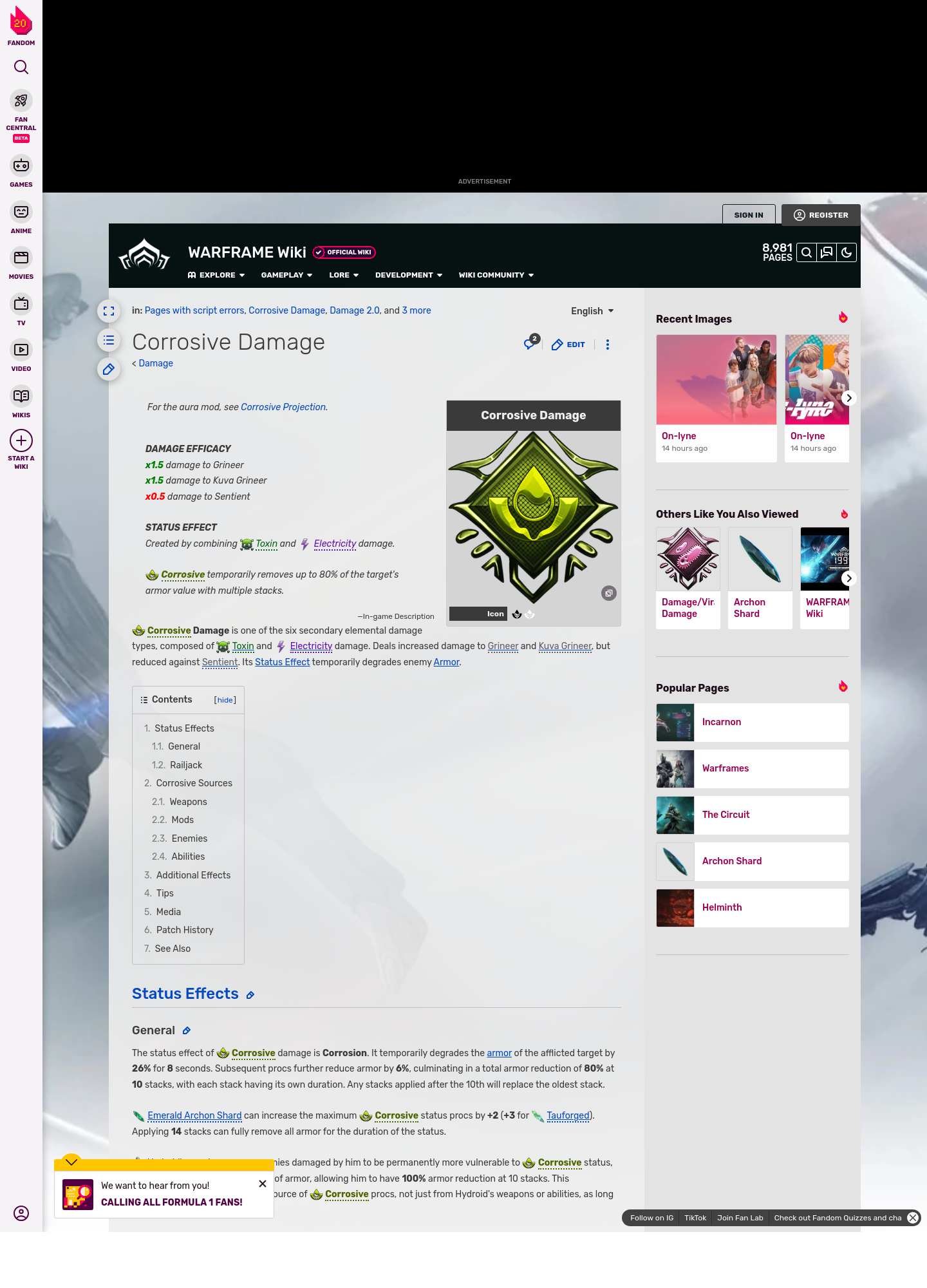Edit the Status Effects section icon
This screenshot has width=927, height=1288.
click(x=250, y=996)
